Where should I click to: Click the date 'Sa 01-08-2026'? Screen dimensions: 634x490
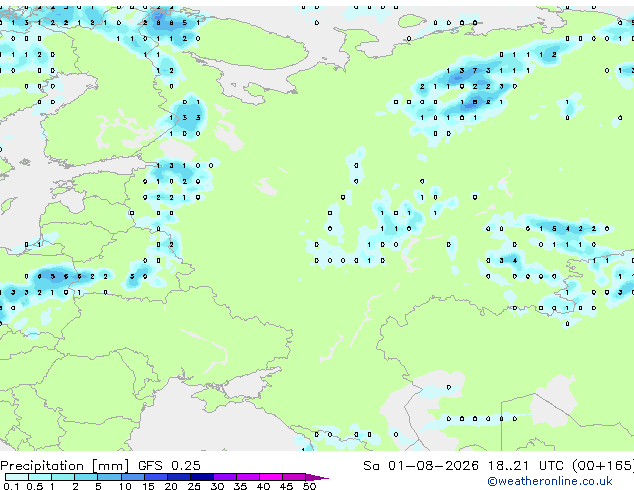pos(421,466)
